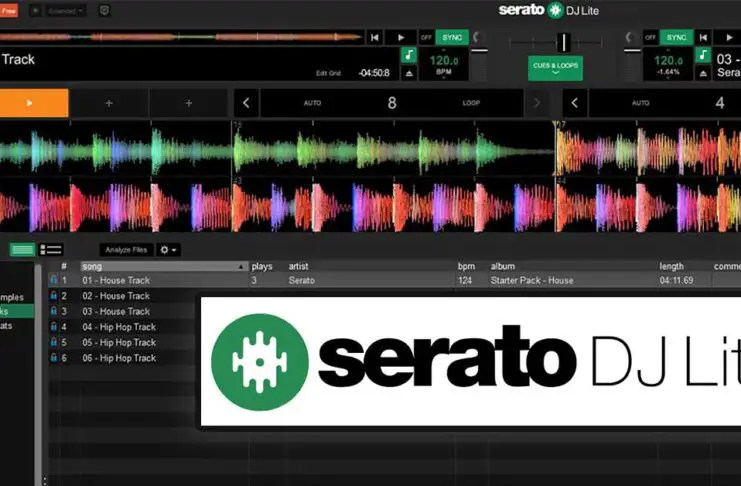Click the Analyze Files button
This screenshot has width=741, height=486.
pyautogui.click(x=126, y=250)
